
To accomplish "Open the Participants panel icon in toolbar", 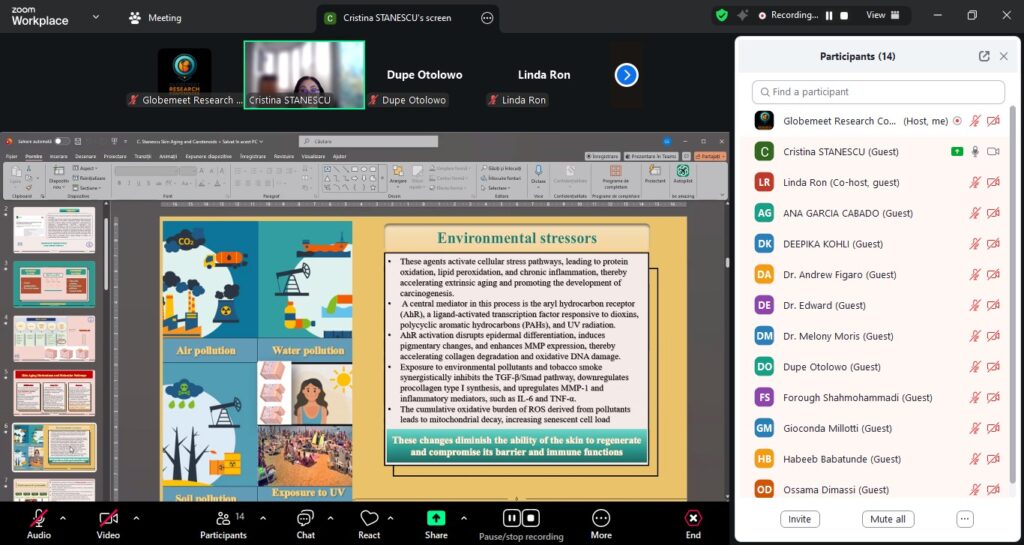I will click(223, 518).
